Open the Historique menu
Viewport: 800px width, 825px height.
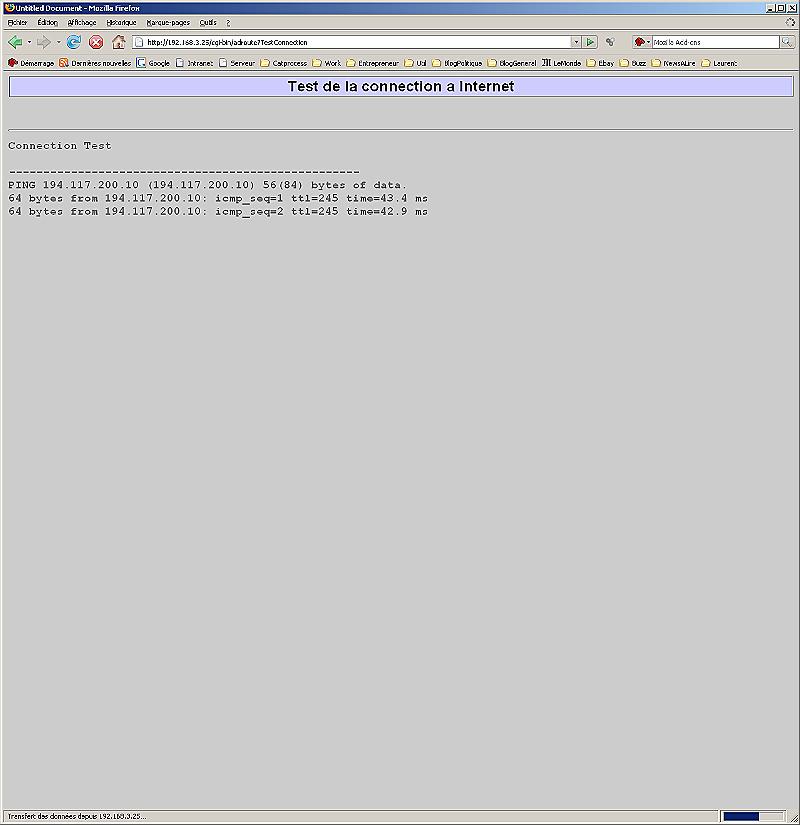(121, 22)
